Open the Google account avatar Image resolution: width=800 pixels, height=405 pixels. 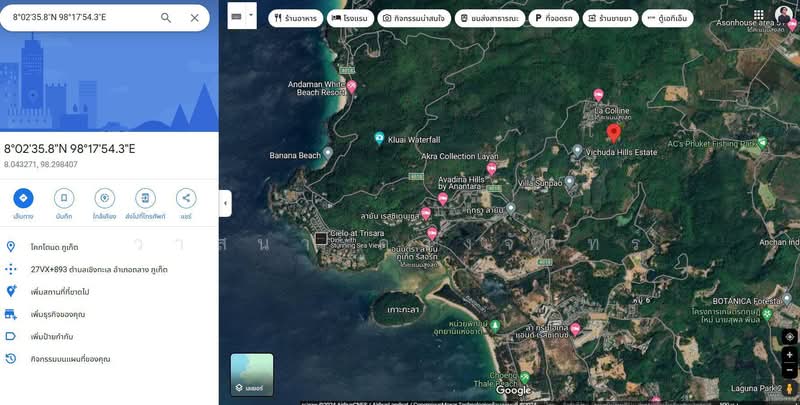tap(784, 15)
